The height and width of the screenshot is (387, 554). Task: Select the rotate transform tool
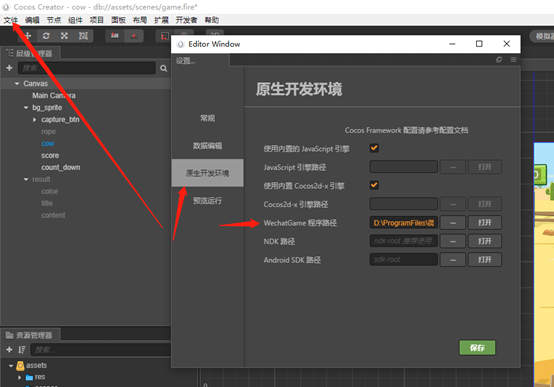tap(46, 36)
